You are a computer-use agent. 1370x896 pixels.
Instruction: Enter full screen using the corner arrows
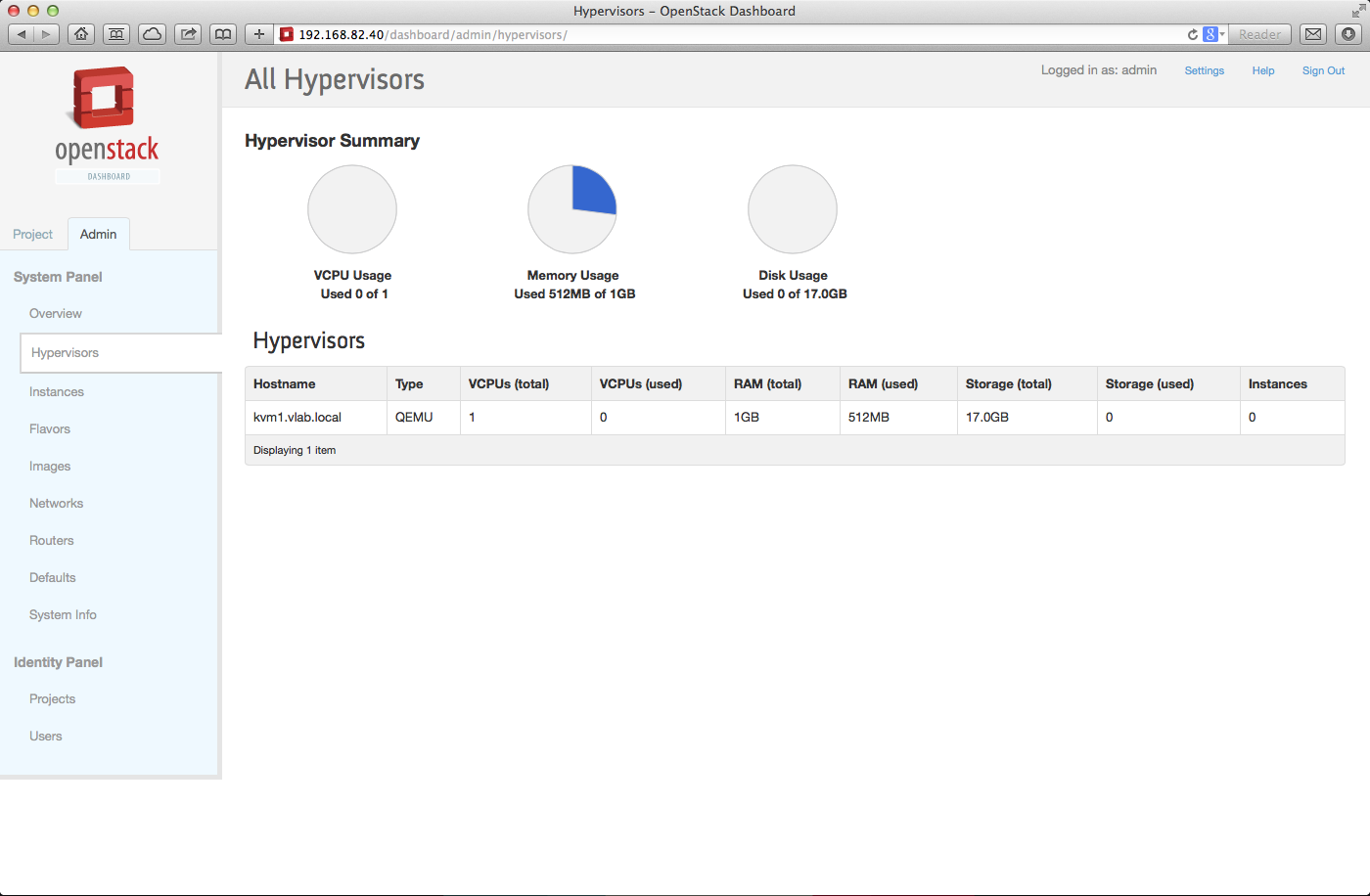pos(1357,11)
